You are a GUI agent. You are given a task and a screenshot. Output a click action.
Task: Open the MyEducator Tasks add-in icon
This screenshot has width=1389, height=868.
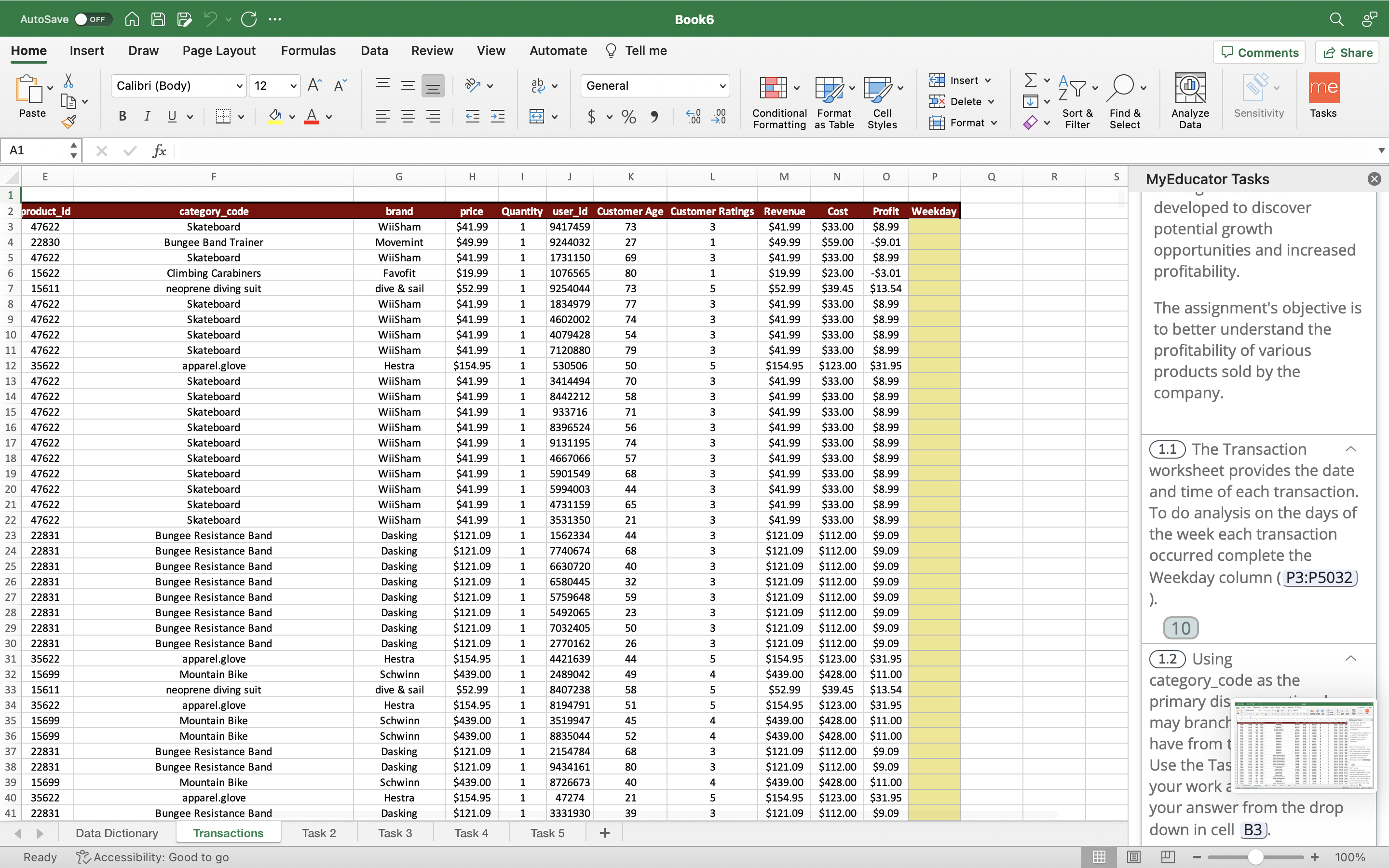click(x=1322, y=95)
